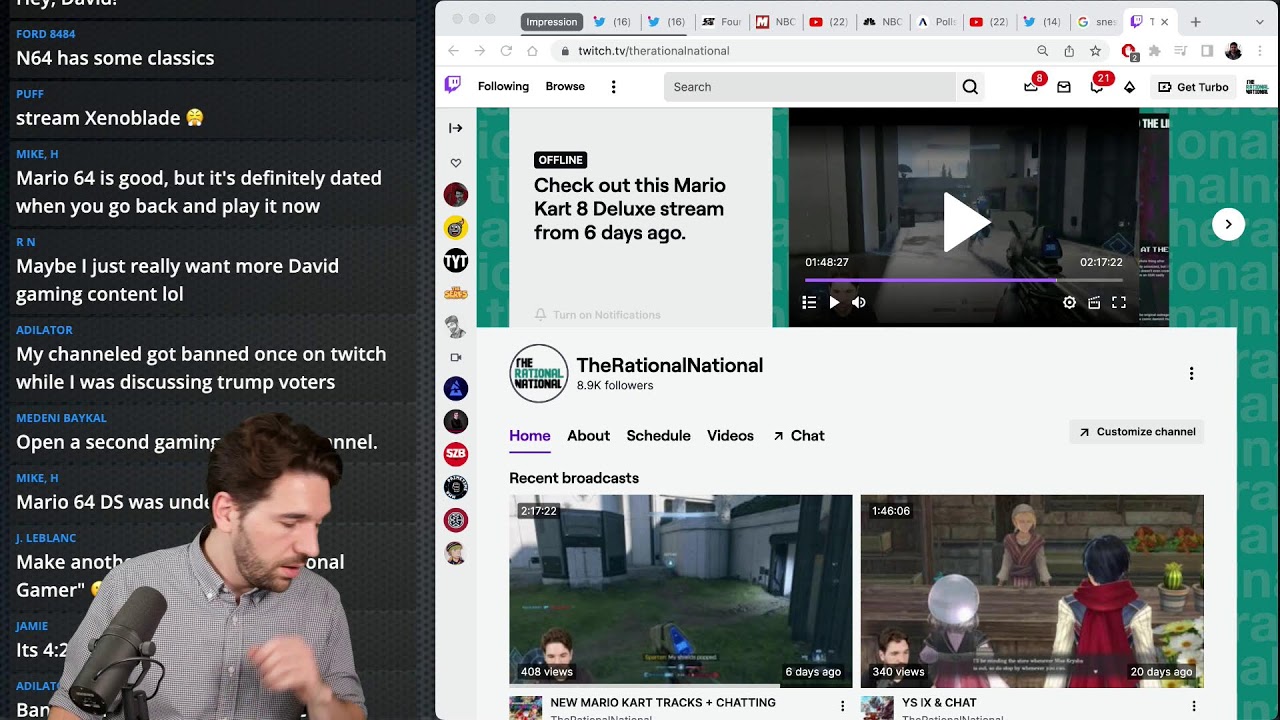Click the Get Turbo button

point(1193,87)
